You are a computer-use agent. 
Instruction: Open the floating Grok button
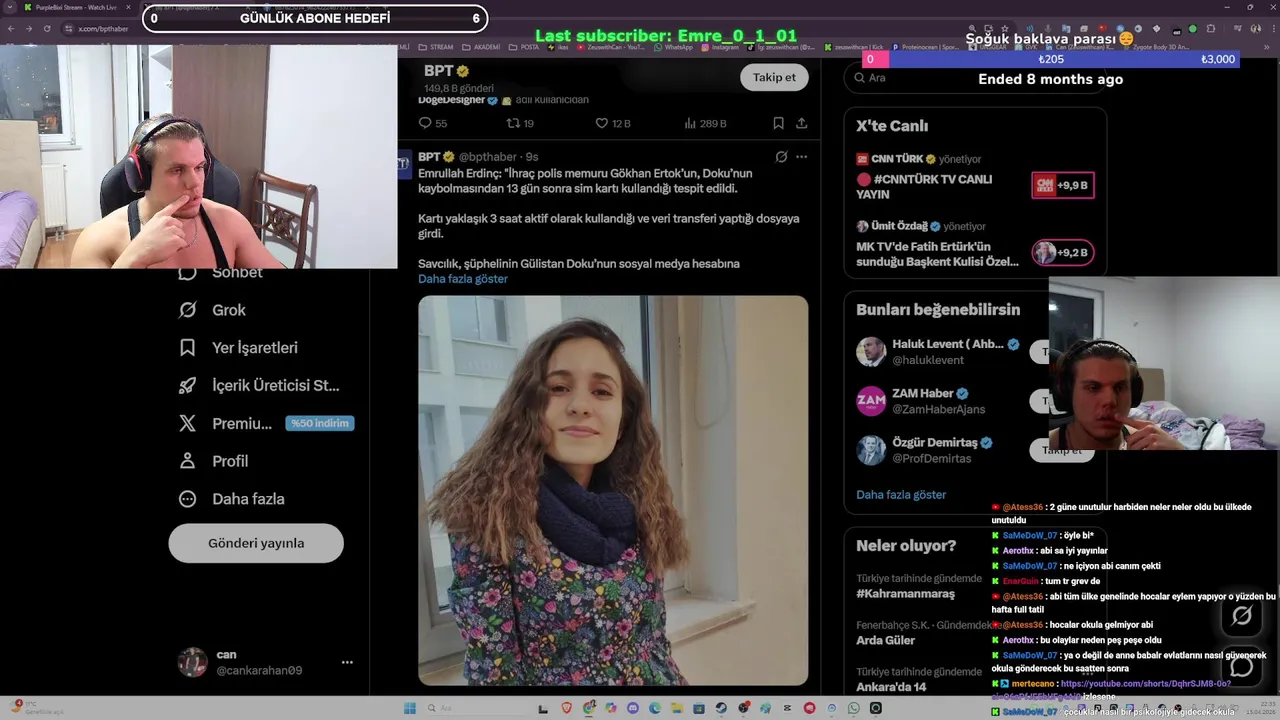1242,616
